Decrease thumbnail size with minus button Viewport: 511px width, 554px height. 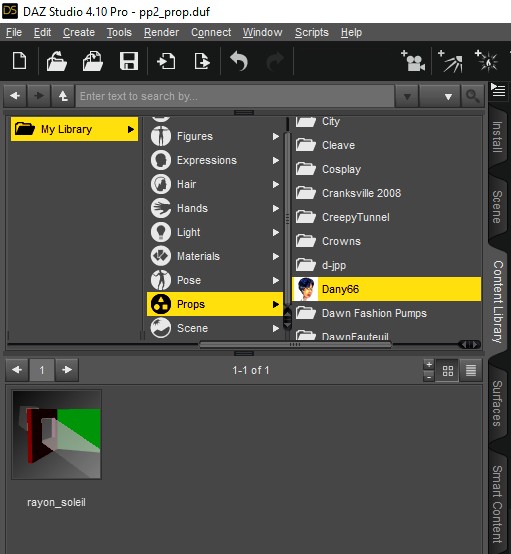pos(429,377)
